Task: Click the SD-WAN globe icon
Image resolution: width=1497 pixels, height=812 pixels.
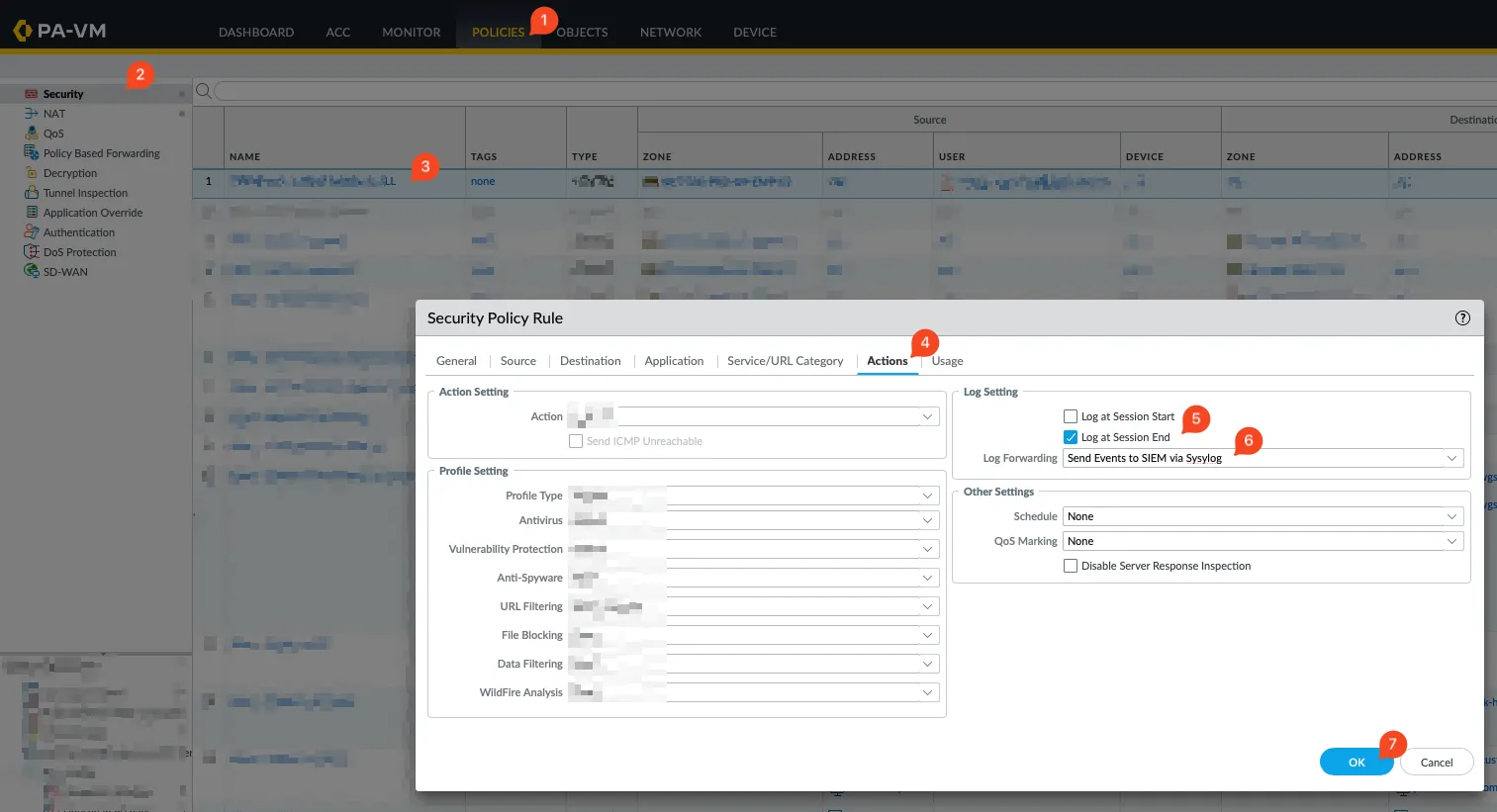Action: point(32,271)
